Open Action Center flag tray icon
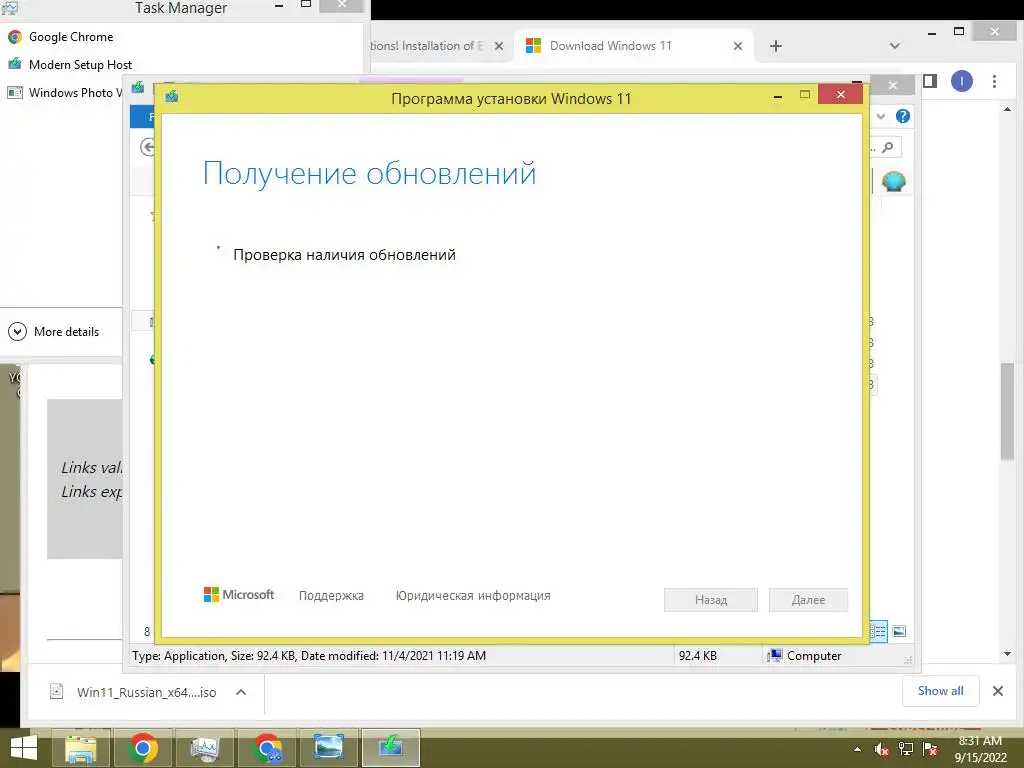This screenshot has width=1024, height=768. click(930, 750)
